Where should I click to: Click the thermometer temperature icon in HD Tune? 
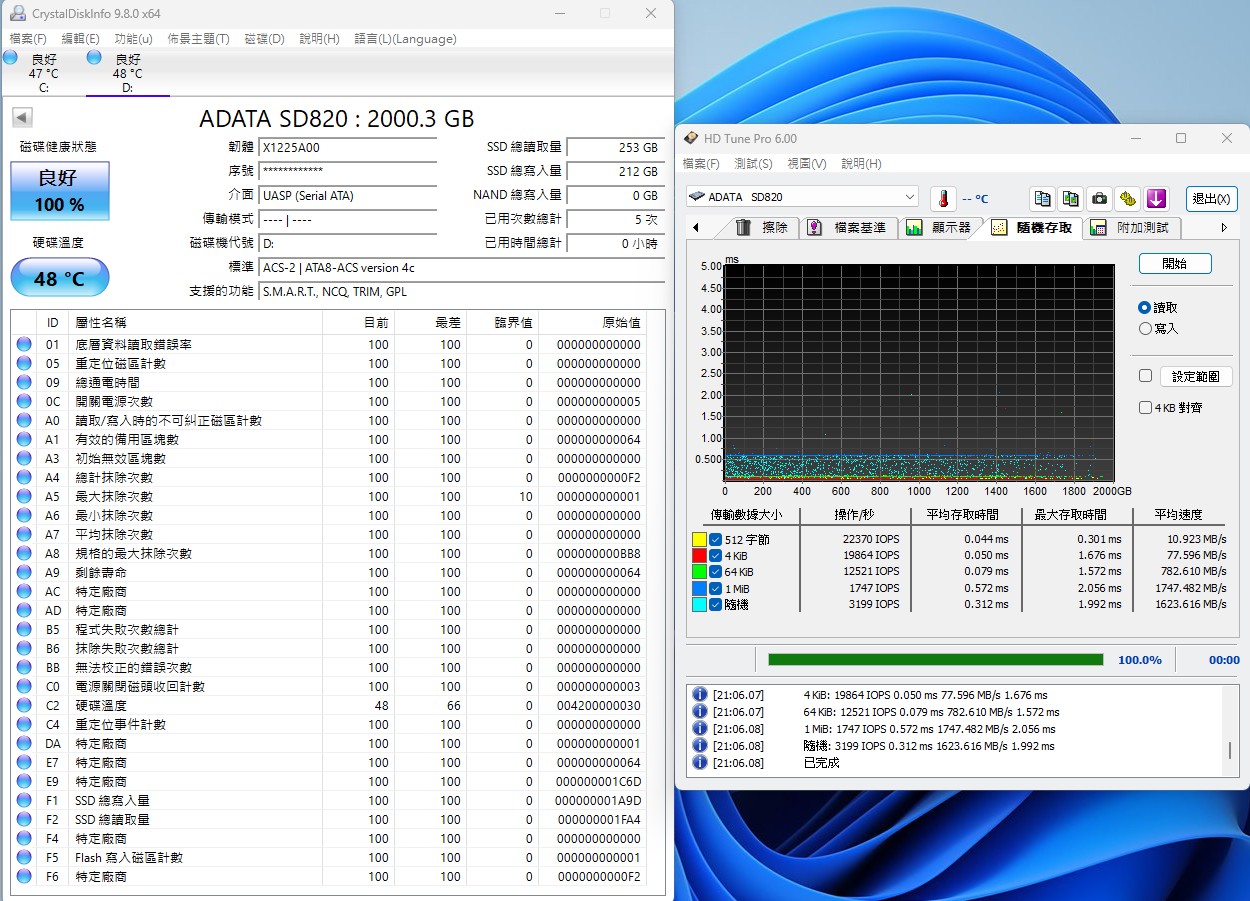(943, 198)
